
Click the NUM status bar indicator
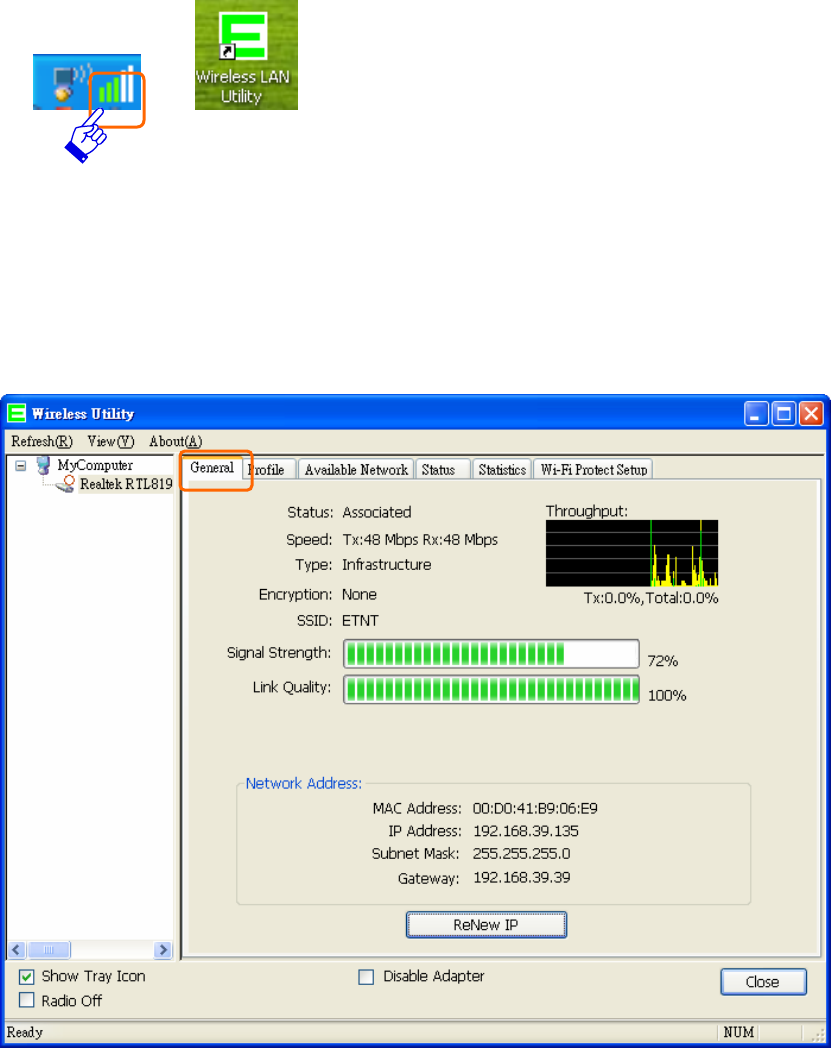[x=739, y=1033]
